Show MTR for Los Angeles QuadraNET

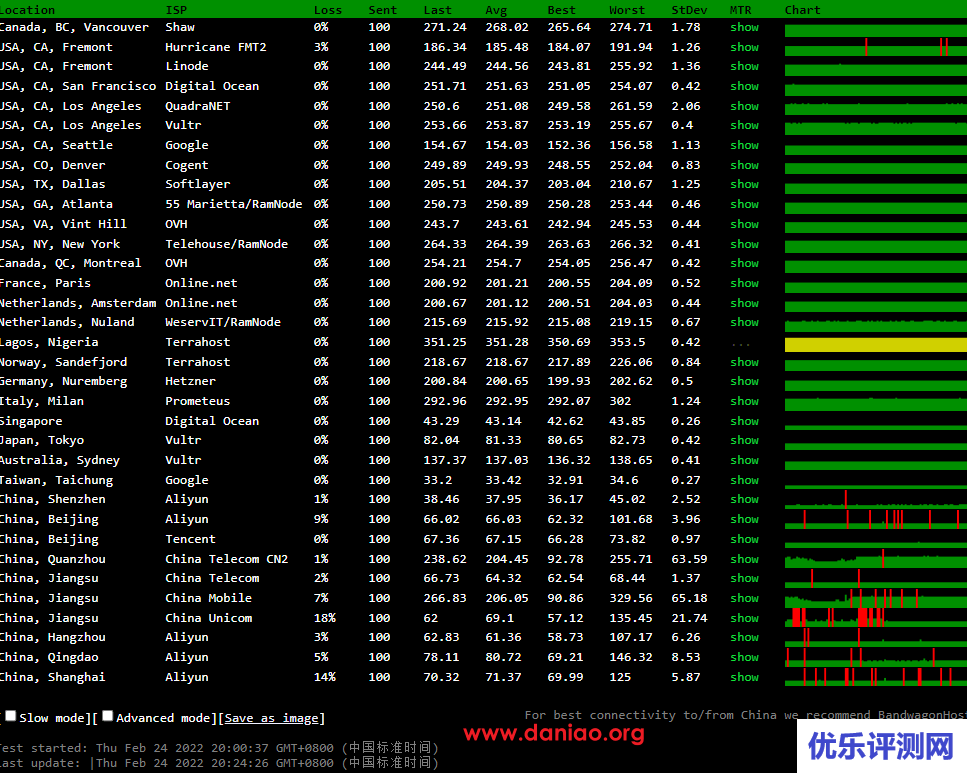pyautogui.click(x=744, y=106)
